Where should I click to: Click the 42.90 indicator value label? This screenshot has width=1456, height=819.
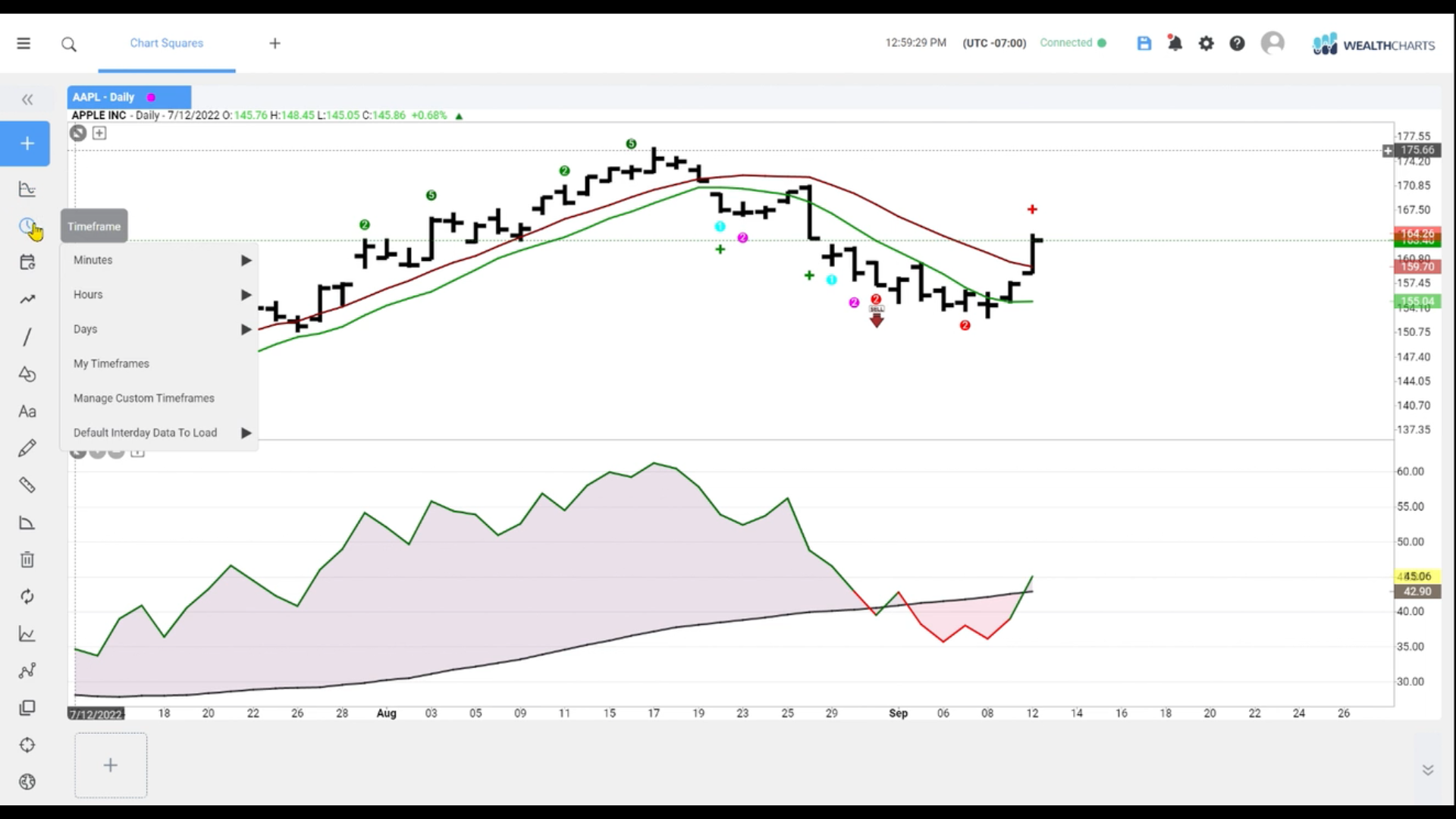click(1417, 591)
